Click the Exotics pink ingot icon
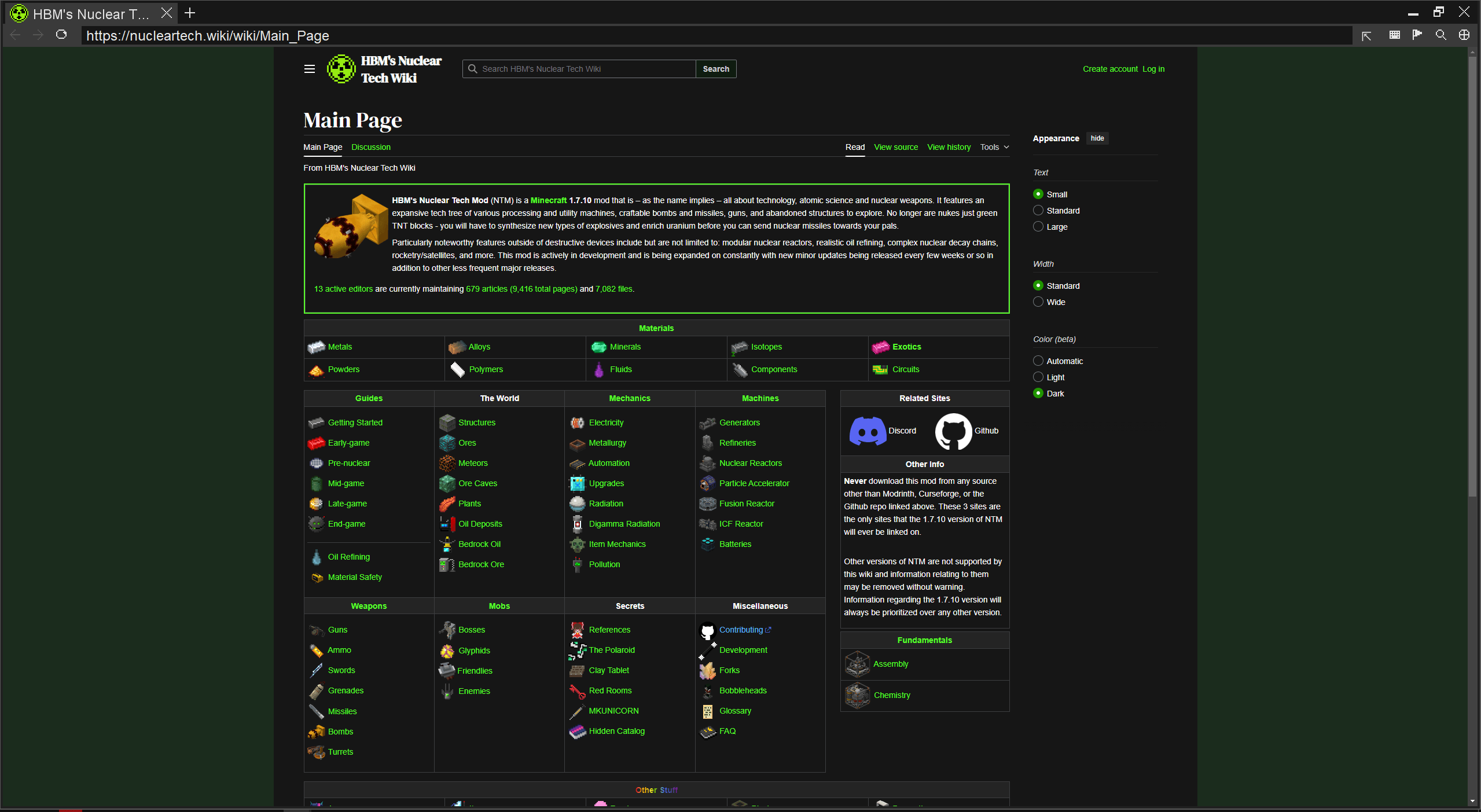The image size is (1481, 812). [880, 347]
